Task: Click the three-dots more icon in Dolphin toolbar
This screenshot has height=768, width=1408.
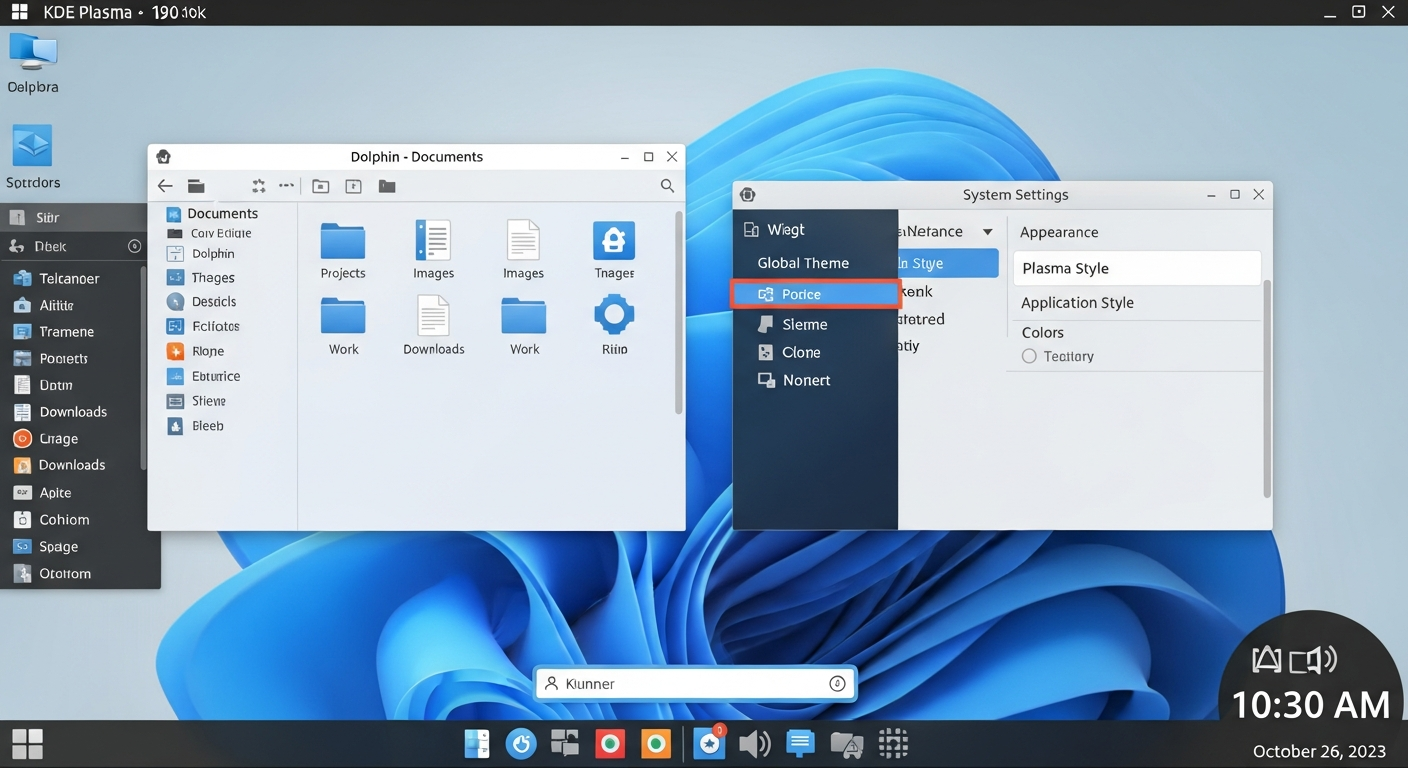Action: click(x=287, y=186)
